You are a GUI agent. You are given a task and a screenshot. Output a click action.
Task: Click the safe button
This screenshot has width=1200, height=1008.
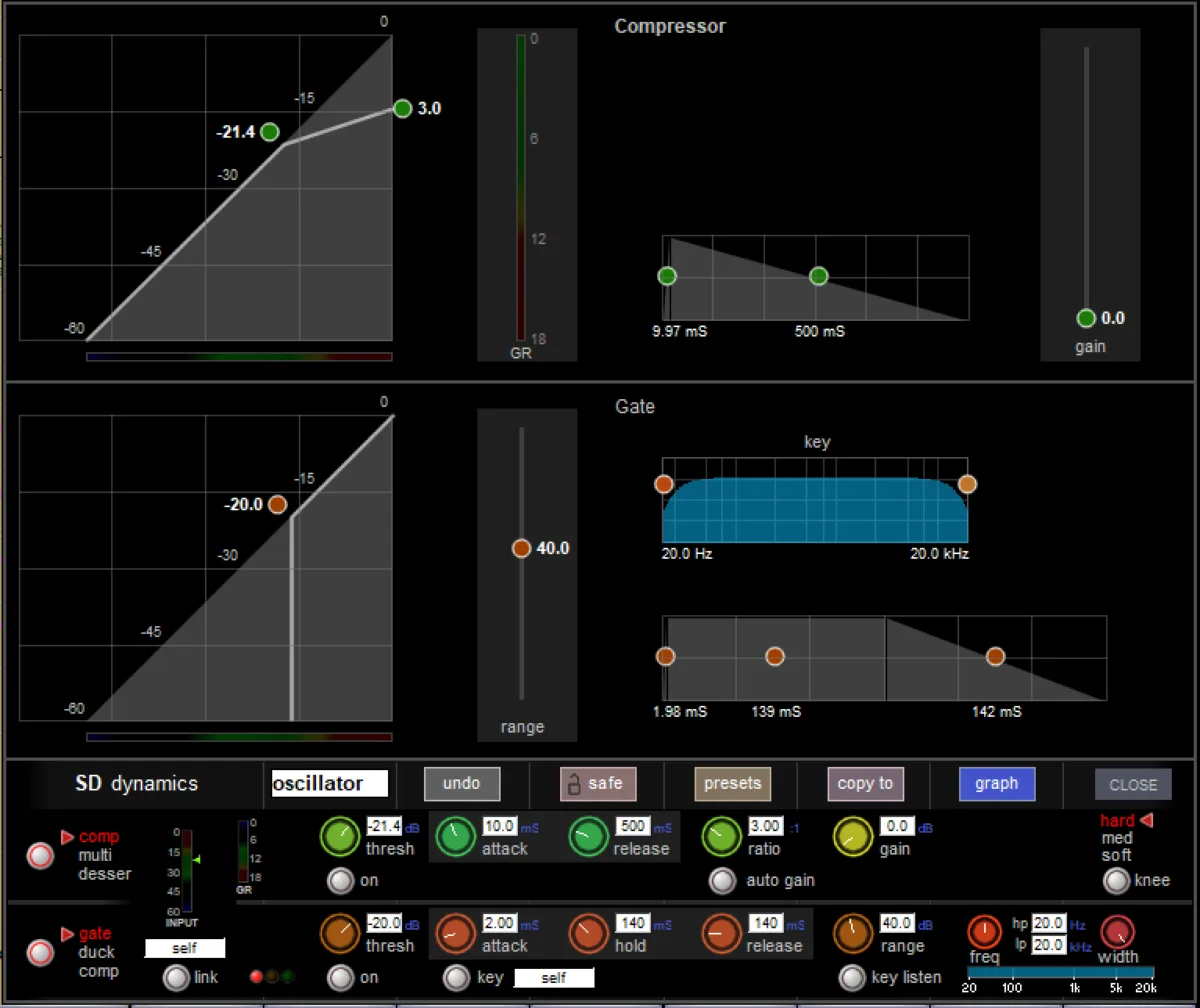(598, 784)
